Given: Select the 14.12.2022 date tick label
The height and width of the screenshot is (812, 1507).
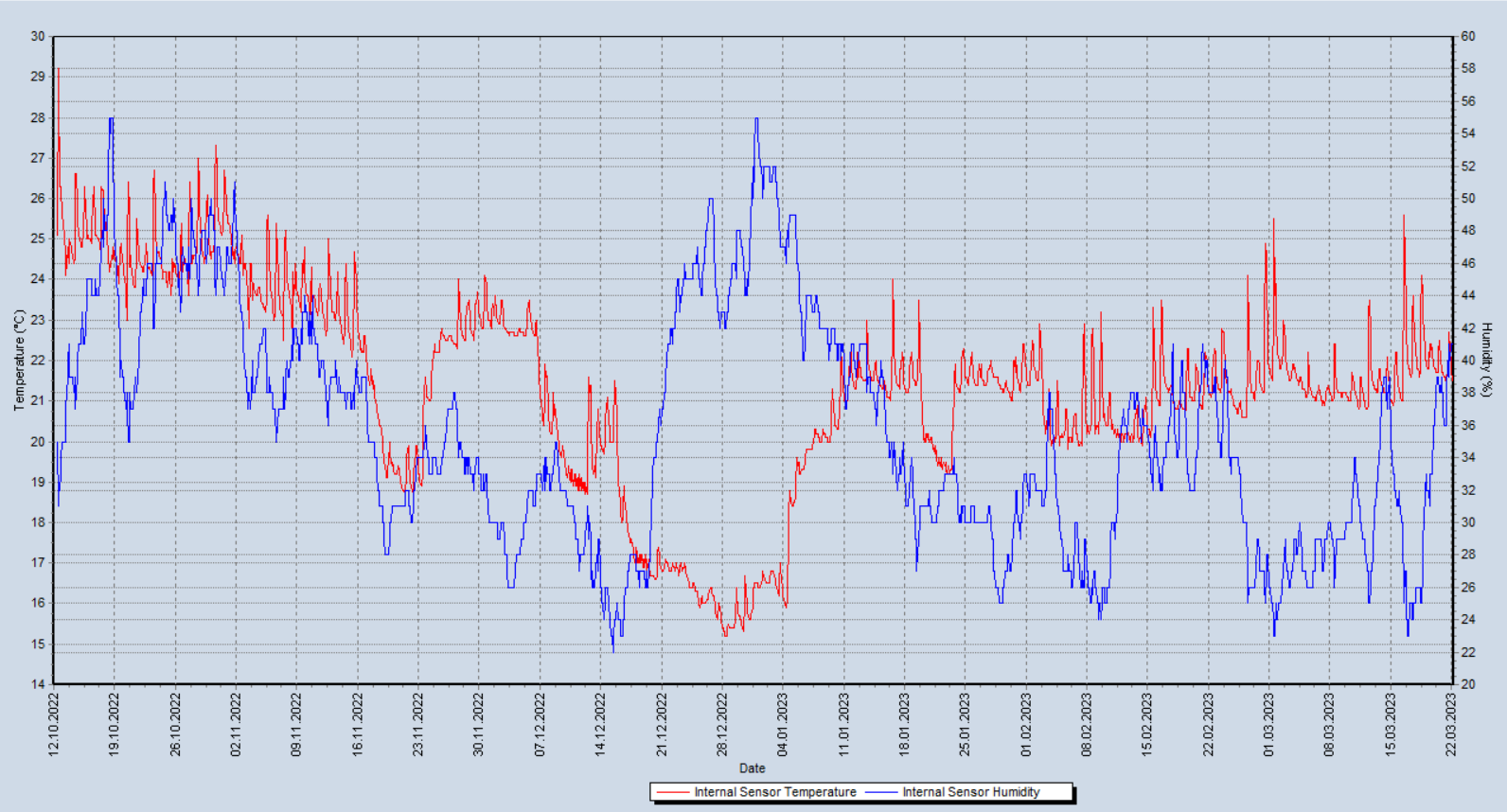Looking at the screenshot, I should [x=600, y=724].
